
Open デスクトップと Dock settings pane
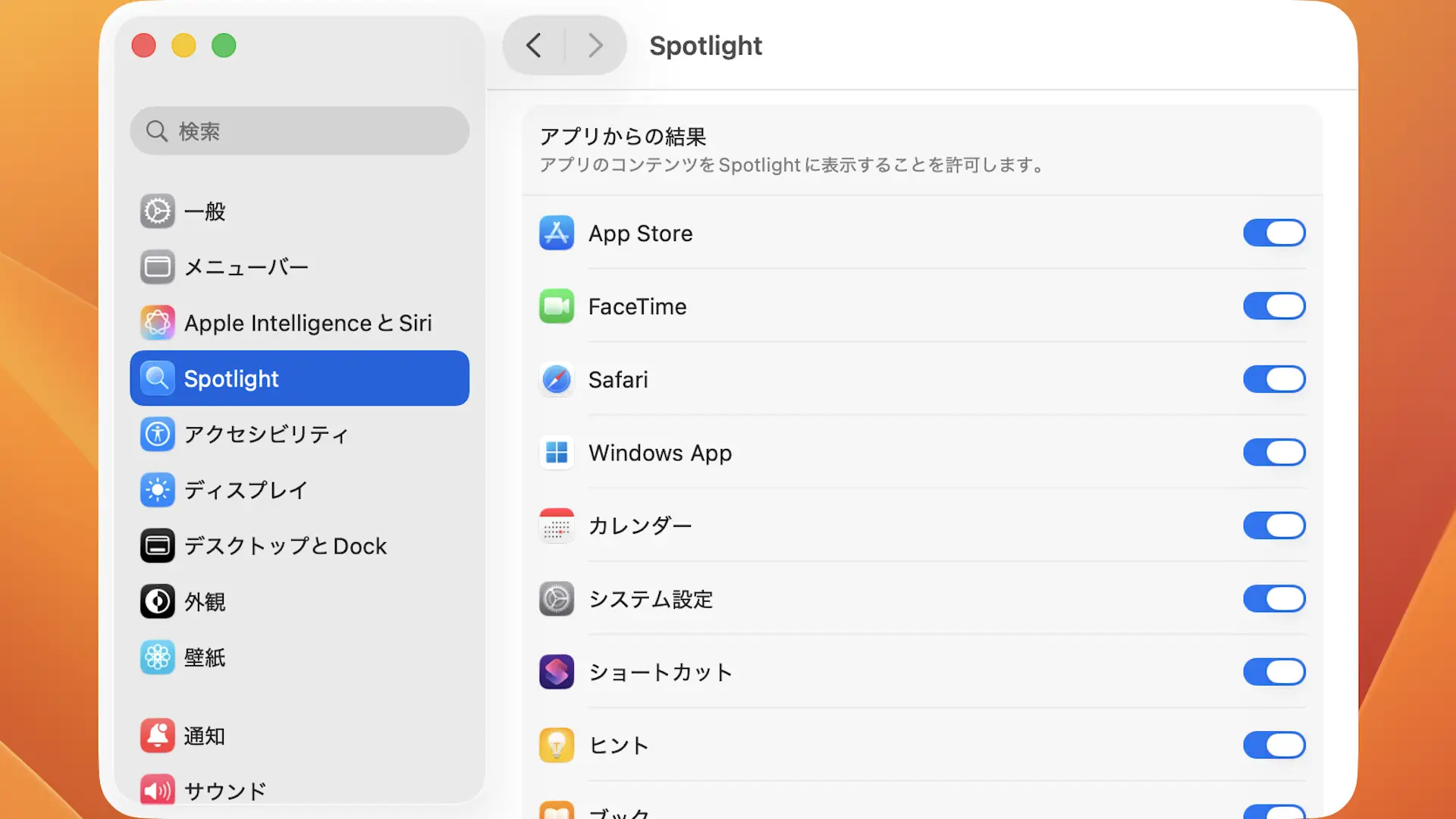[300, 546]
